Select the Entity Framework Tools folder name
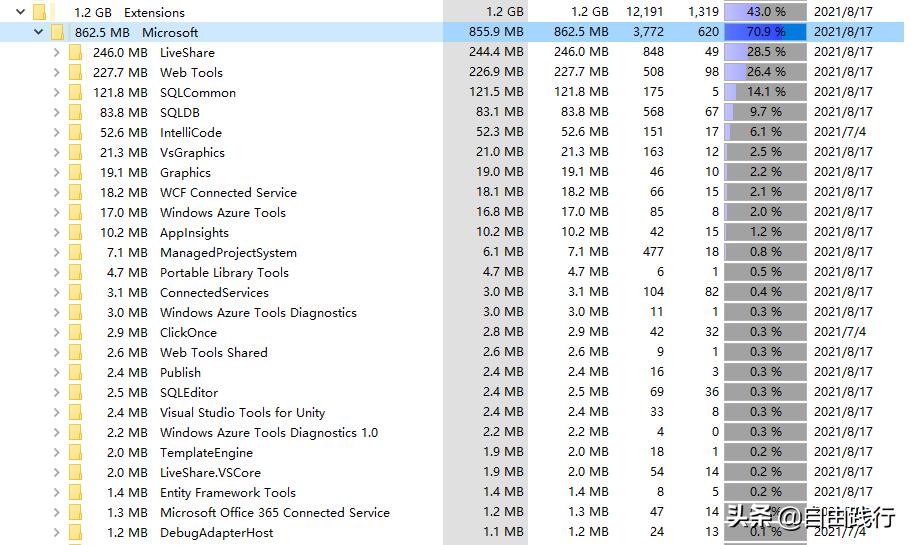911x545 pixels. pyautogui.click(x=228, y=493)
